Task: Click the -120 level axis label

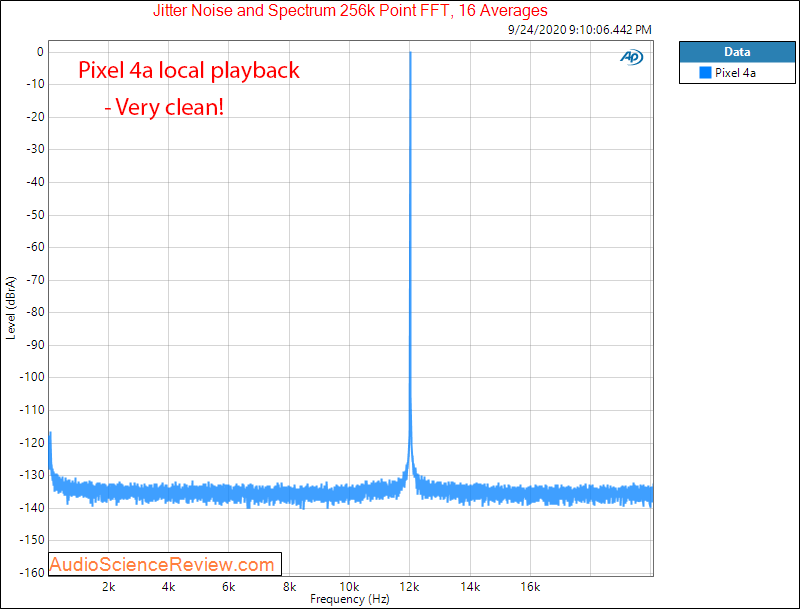Action: tap(32, 443)
